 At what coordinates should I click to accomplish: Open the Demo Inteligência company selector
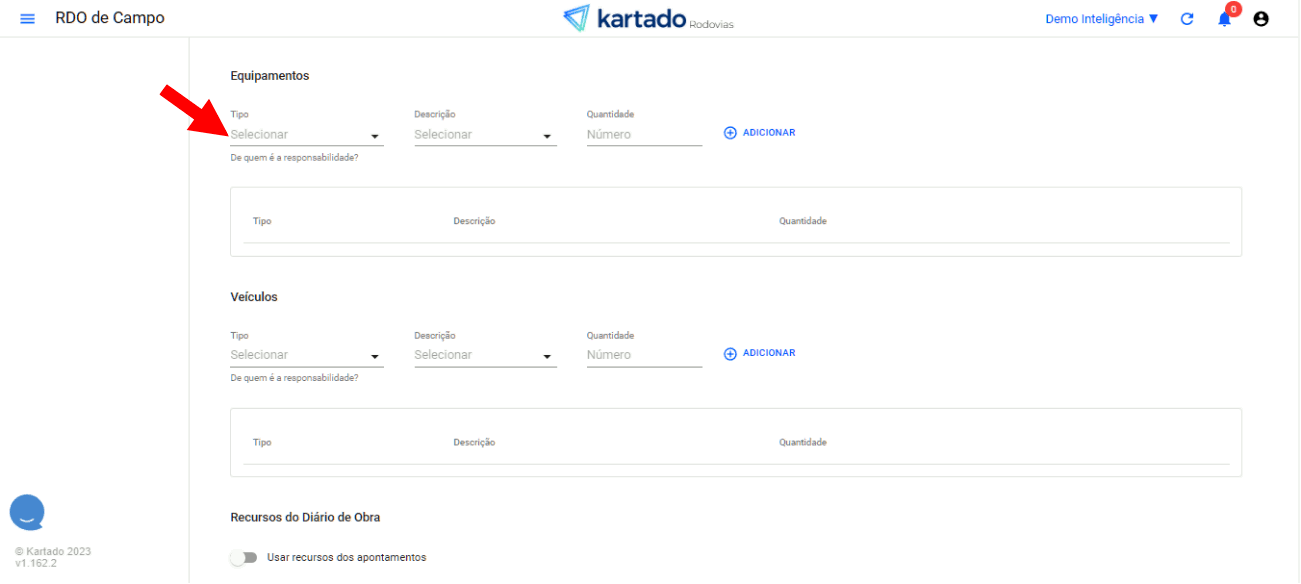pos(1101,19)
